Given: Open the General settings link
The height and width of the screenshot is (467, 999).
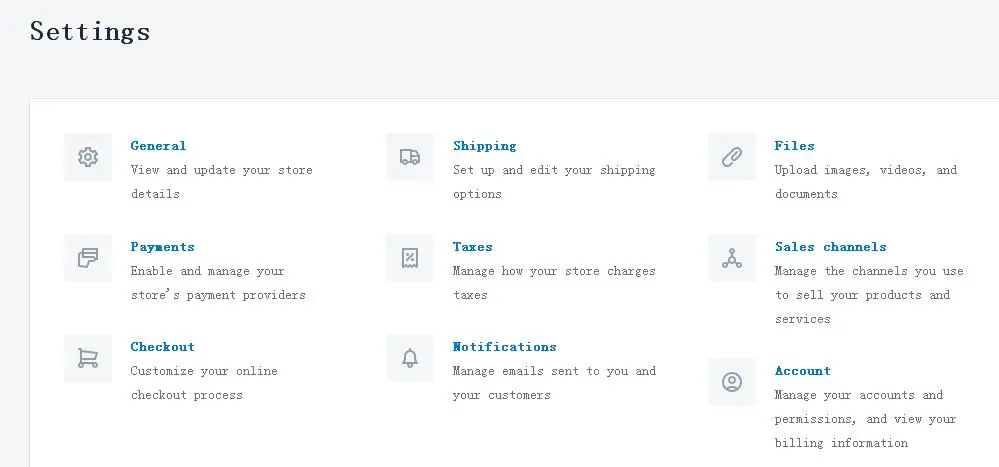Looking at the screenshot, I should (158, 146).
